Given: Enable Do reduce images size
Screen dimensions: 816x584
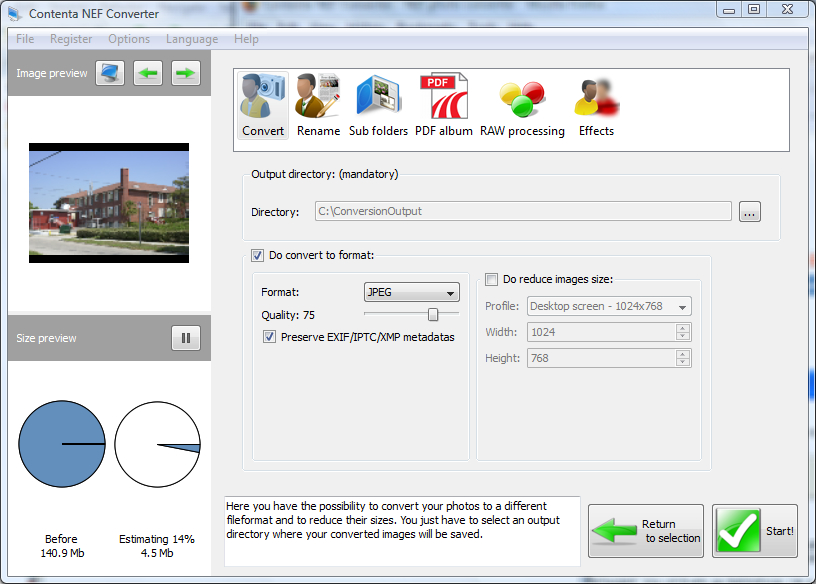Looking at the screenshot, I should click(491, 280).
